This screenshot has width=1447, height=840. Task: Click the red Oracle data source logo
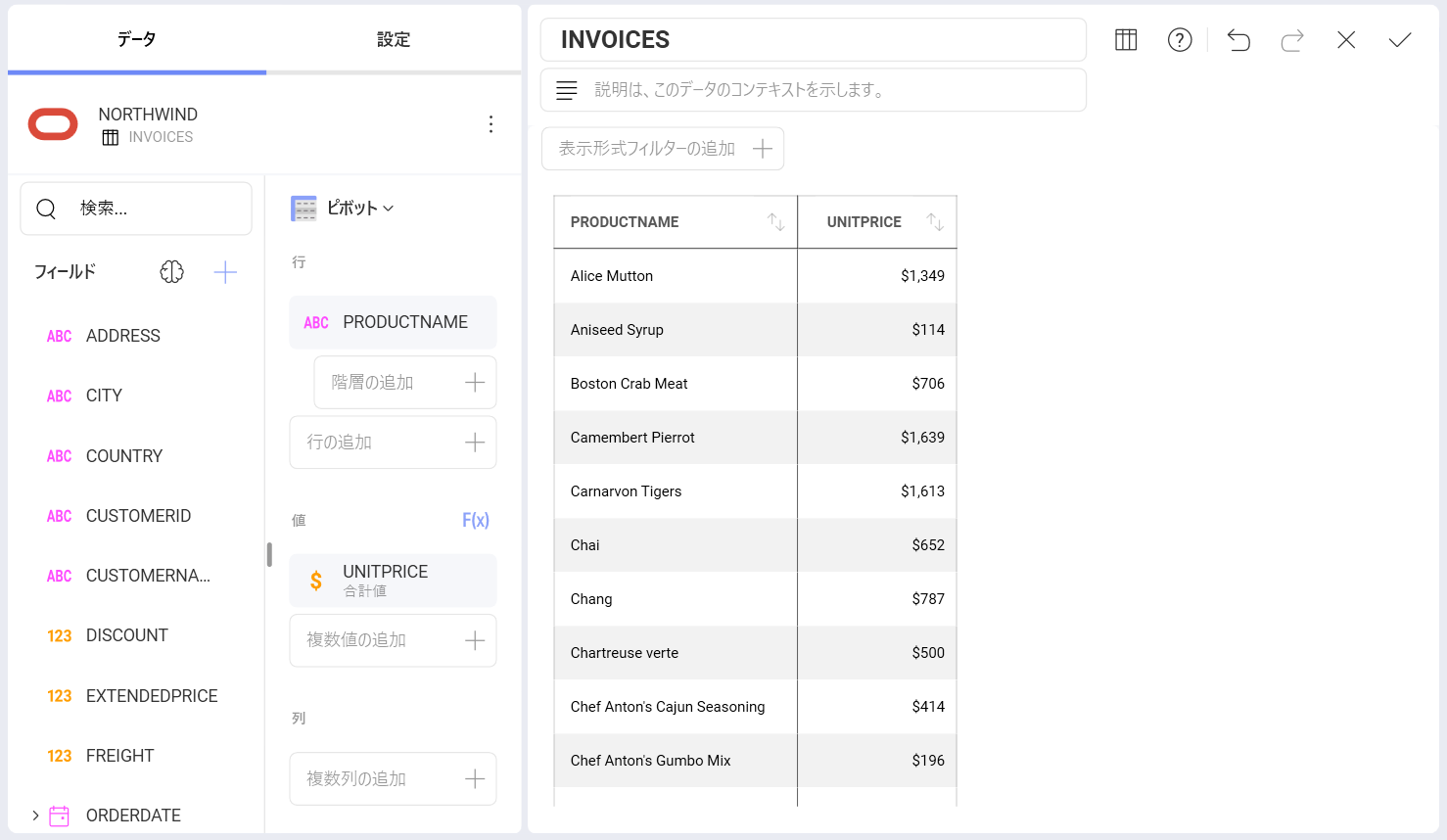click(53, 124)
